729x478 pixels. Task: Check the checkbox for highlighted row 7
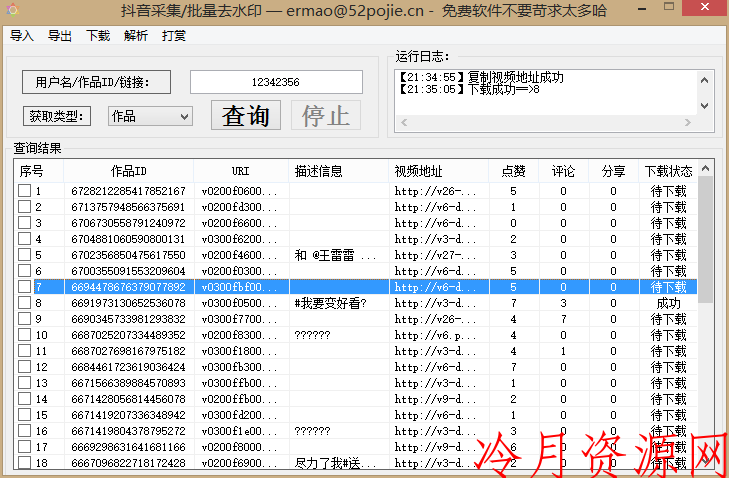point(24,286)
